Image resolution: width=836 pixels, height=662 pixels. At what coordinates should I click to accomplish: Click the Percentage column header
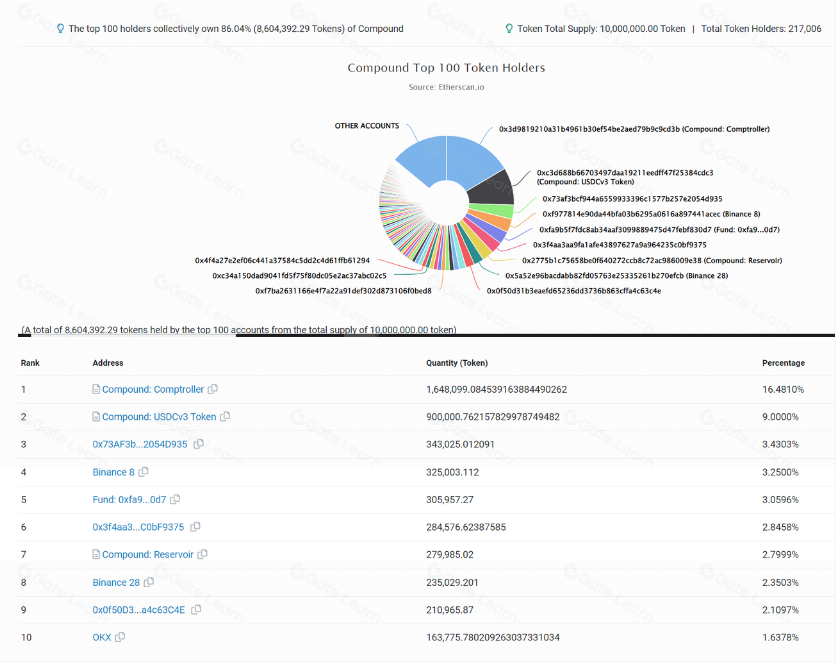point(783,363)
